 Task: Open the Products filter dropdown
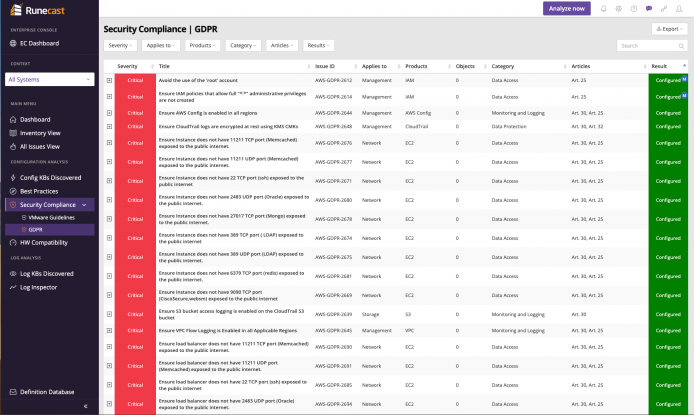[x=202, y=45]
